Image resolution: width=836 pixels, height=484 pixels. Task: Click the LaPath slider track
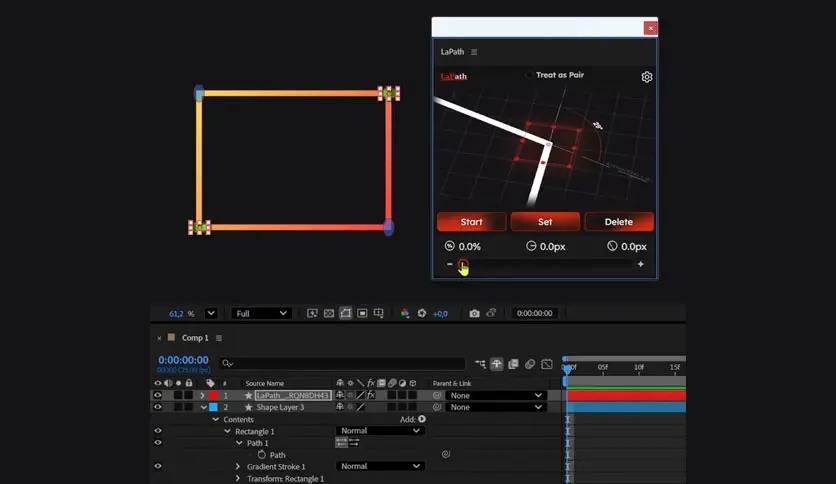546,264
